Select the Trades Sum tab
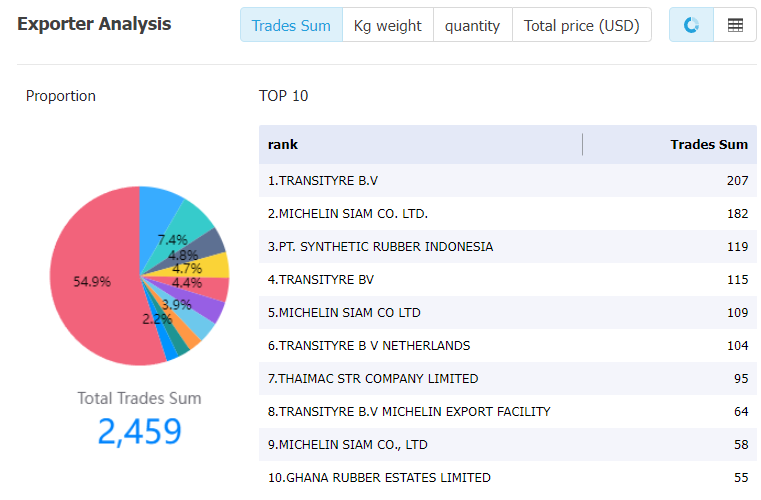The height and width of the screenshot is (500, 761). click(x=291, y=25)
